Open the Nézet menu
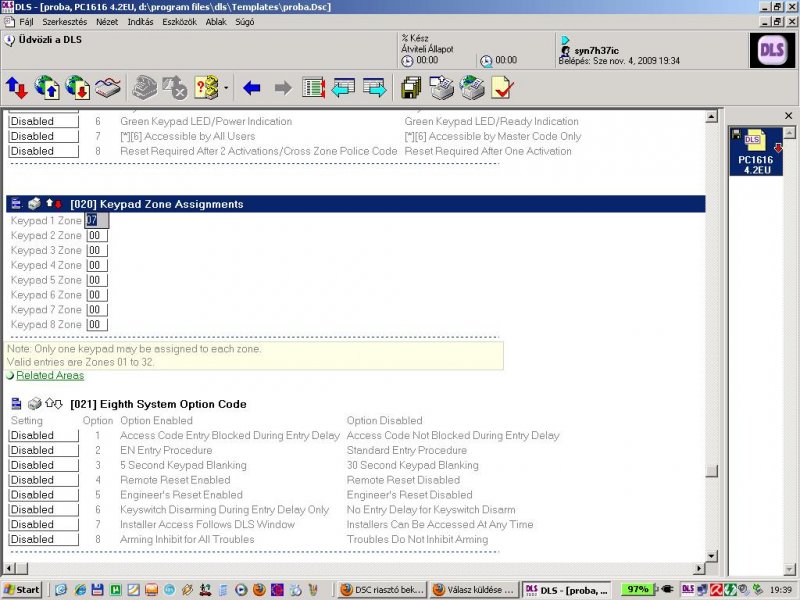This screenshot has width=800, height=600. (x=107, y=22)
